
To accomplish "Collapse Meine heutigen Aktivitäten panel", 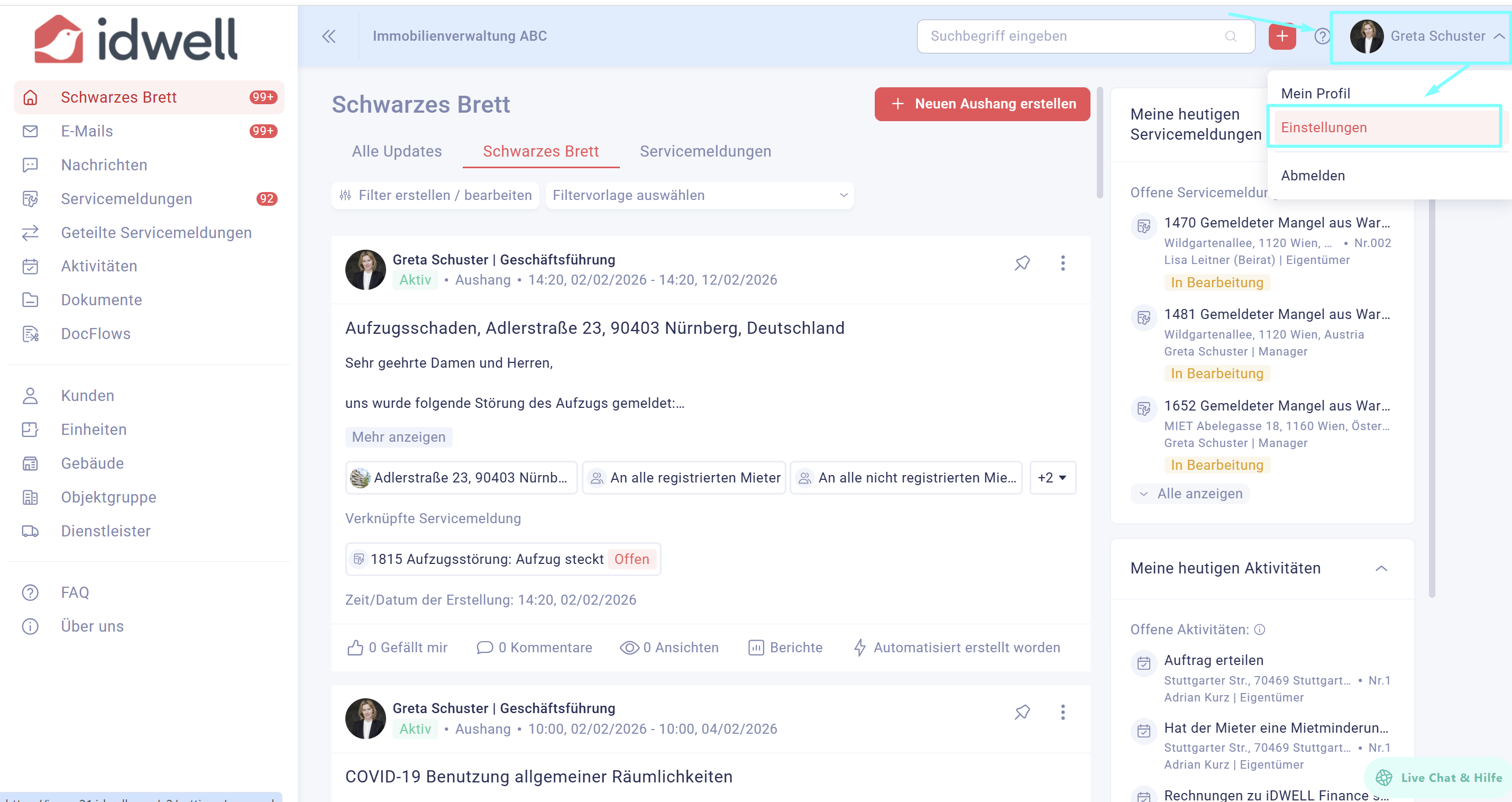I will [x=1381, y=568].
